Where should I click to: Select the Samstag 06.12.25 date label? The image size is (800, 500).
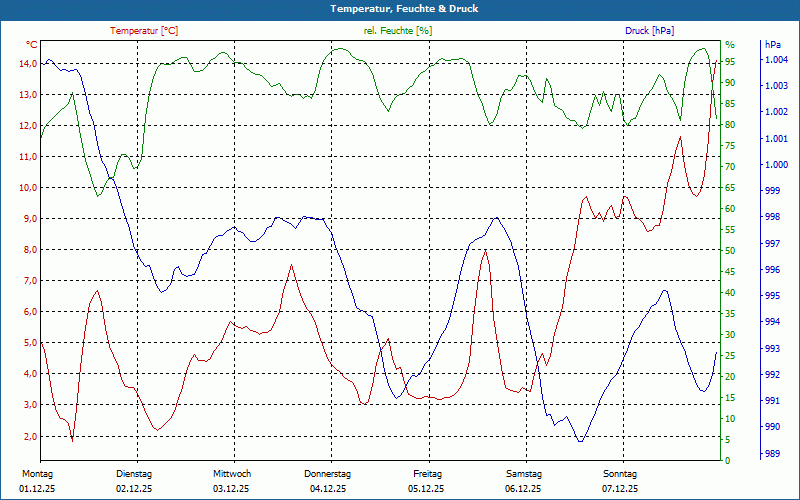click(523, 481)
